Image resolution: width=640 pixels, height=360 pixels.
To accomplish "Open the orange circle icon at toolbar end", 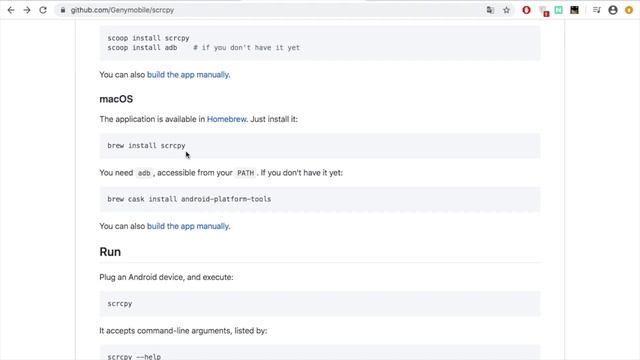I will coord(629,10).
